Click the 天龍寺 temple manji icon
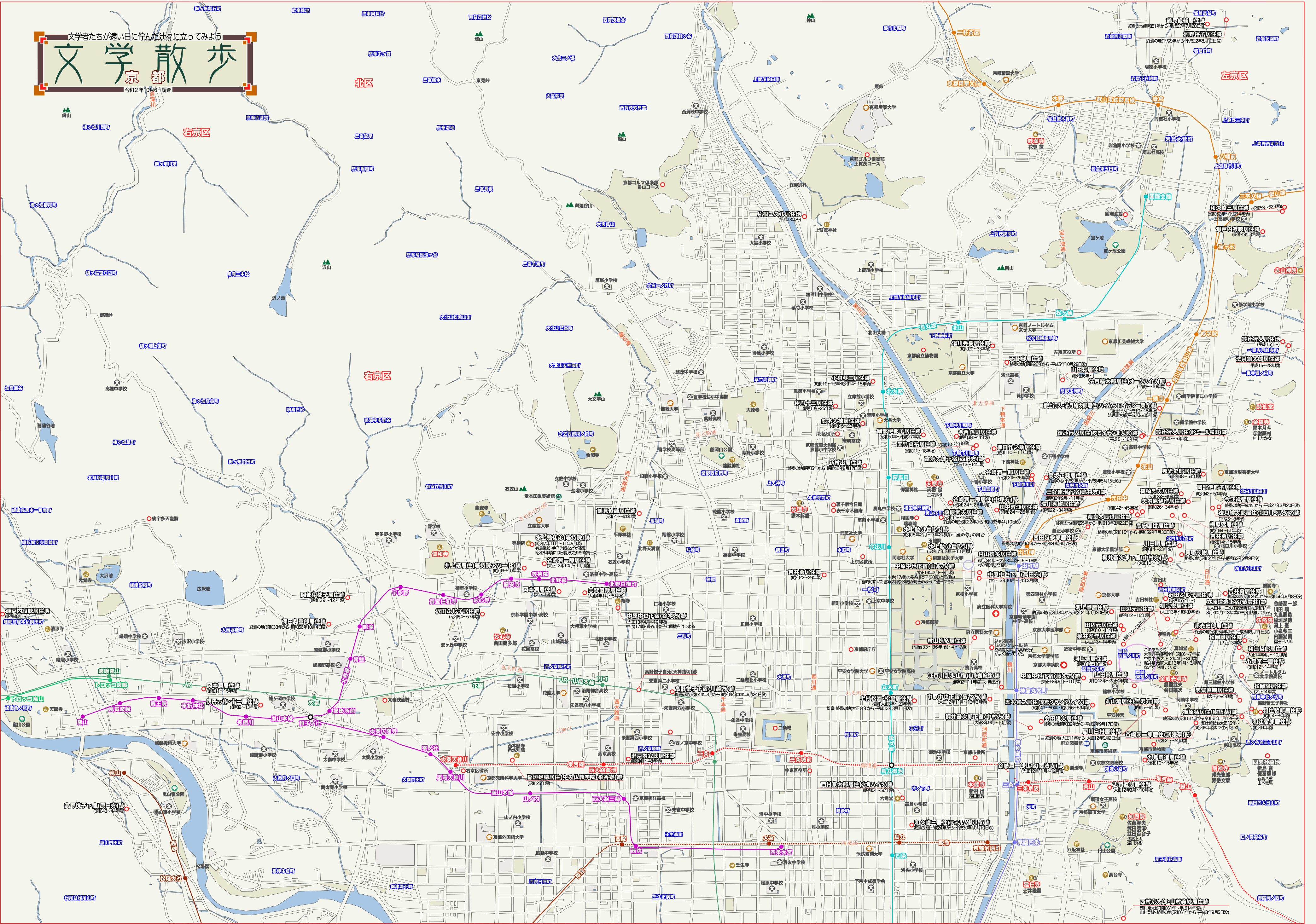 (x=45, y=709)
